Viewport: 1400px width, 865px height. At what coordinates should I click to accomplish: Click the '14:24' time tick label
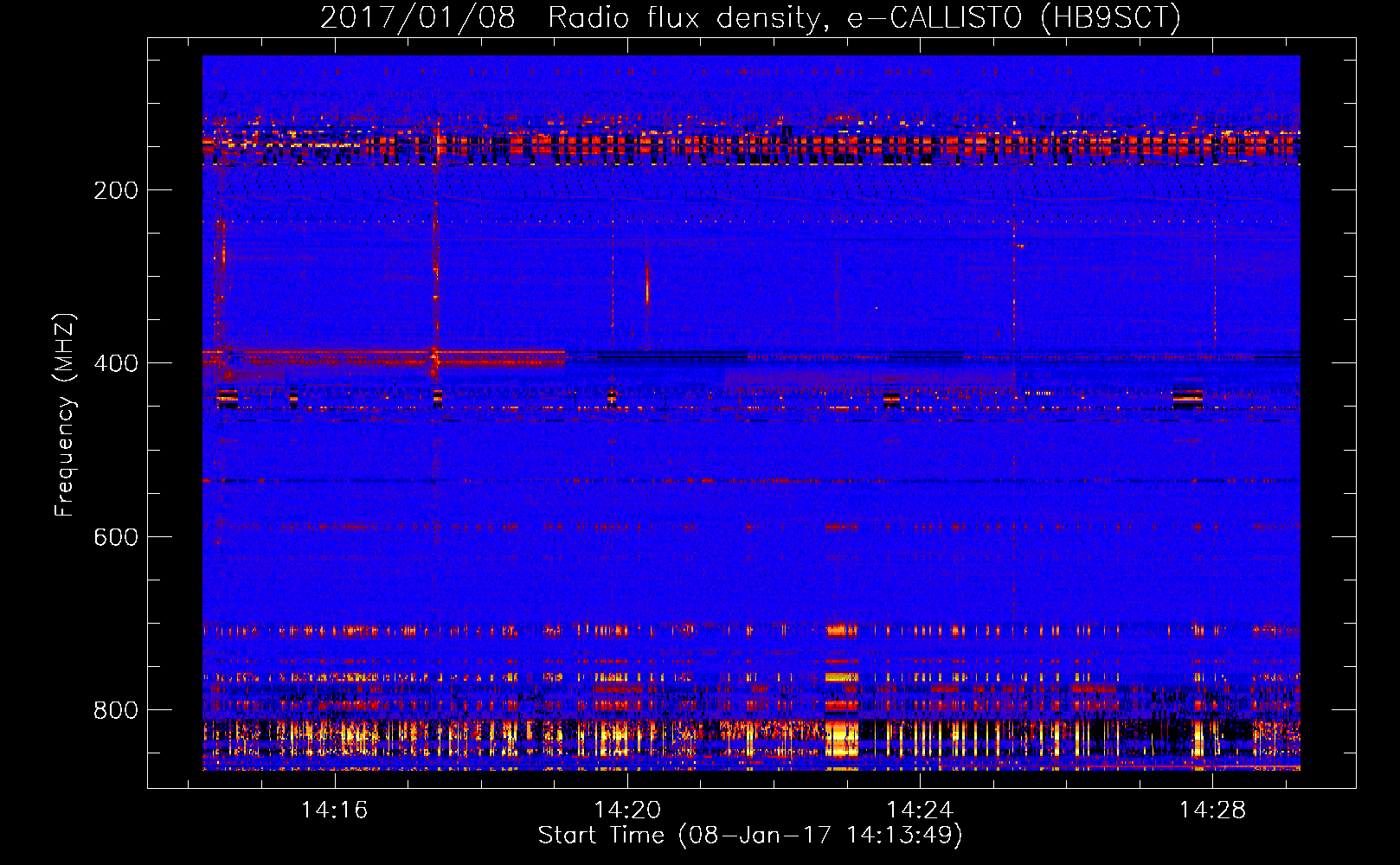(x=920, y=810)
